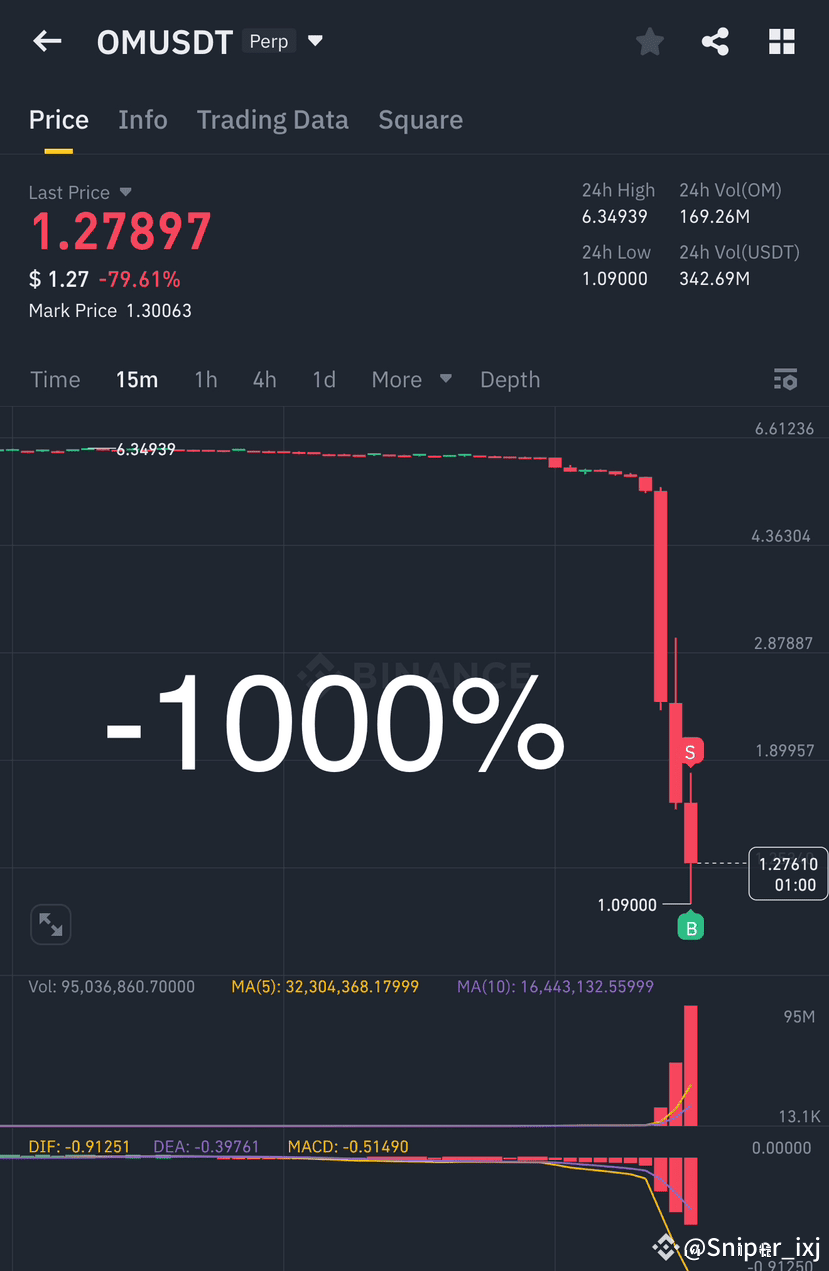Click the green B buy marker on chart
The image size is (829, 1271).
(690, 926)
